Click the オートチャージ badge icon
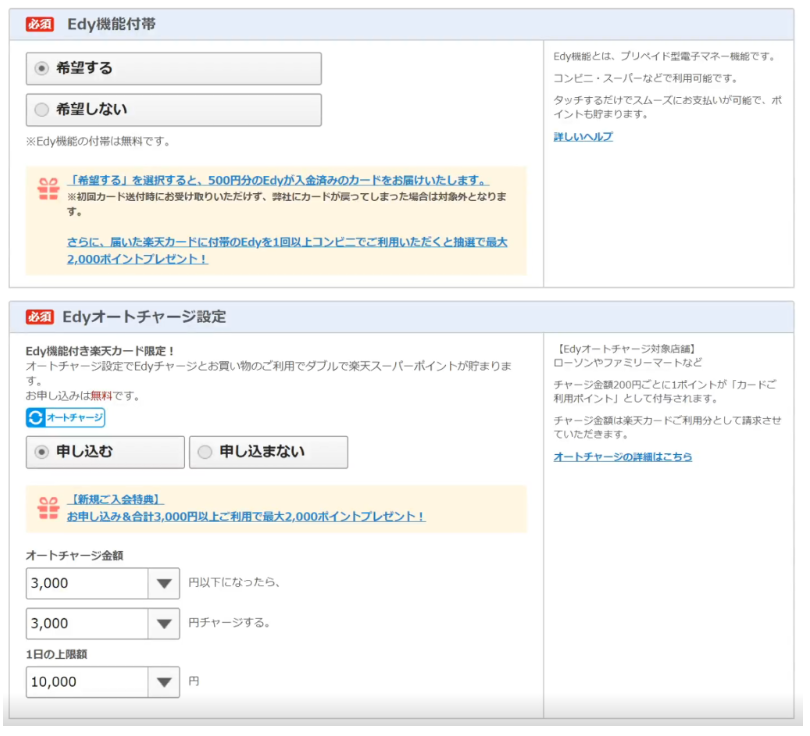Image resolution: width=810 pixels, height=736 pixels. click(66, 417)
